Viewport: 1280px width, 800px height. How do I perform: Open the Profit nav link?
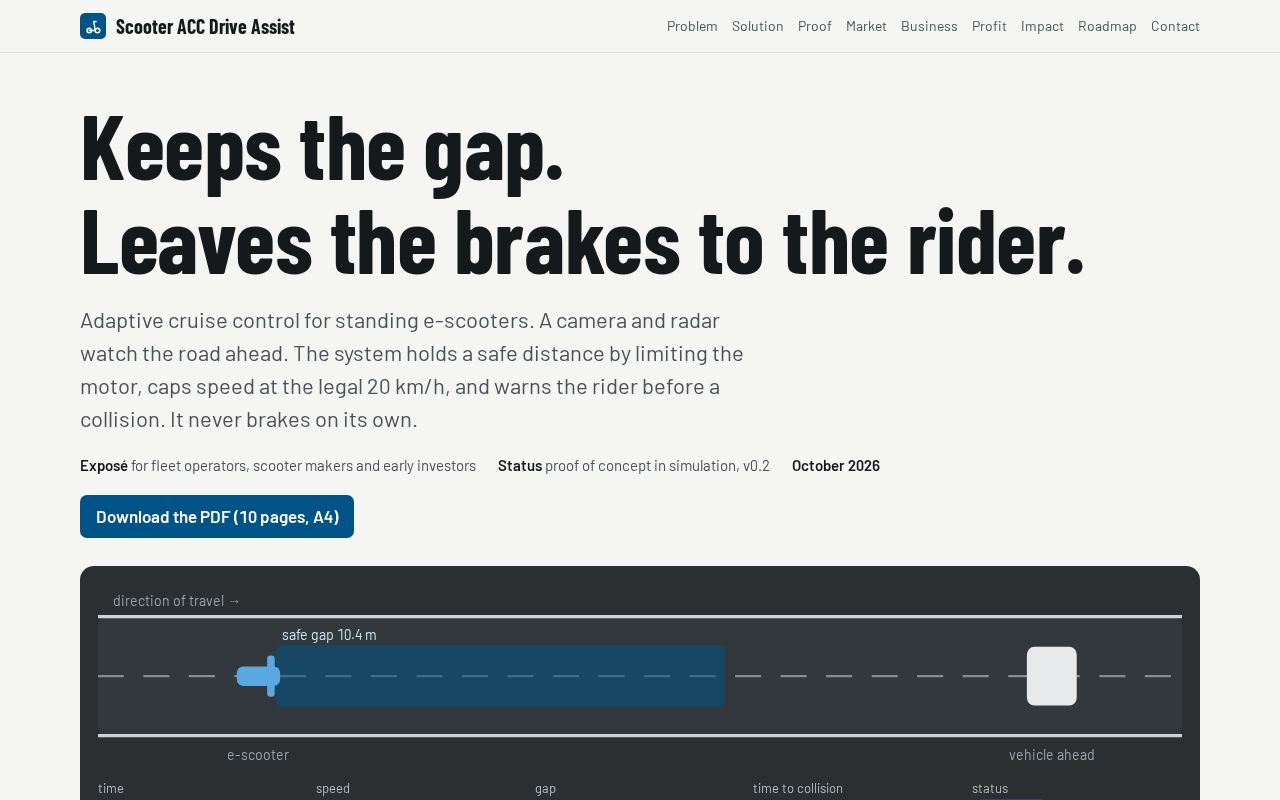point(989,26)
